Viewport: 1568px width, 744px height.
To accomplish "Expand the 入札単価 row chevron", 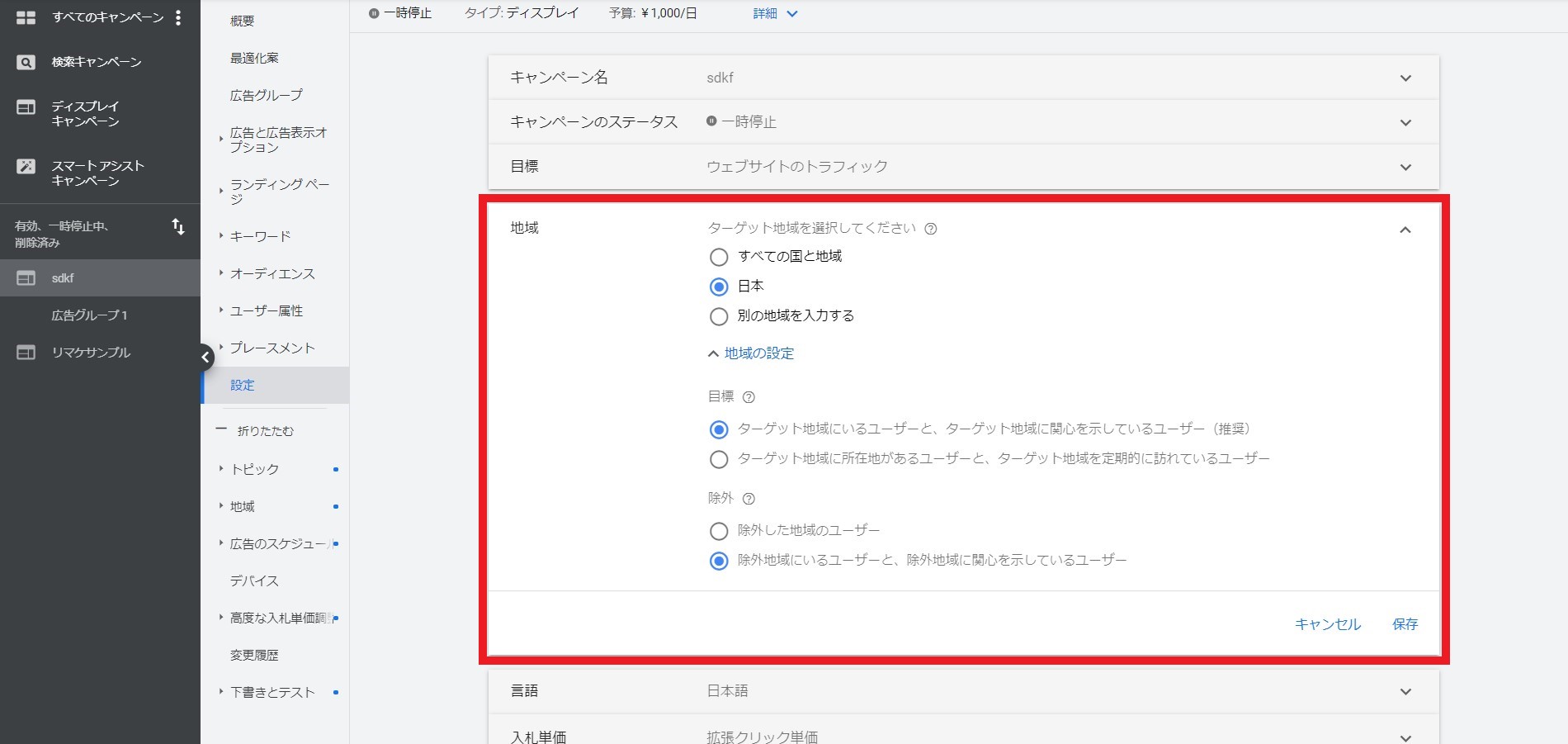I will (x=1405, y=737).
